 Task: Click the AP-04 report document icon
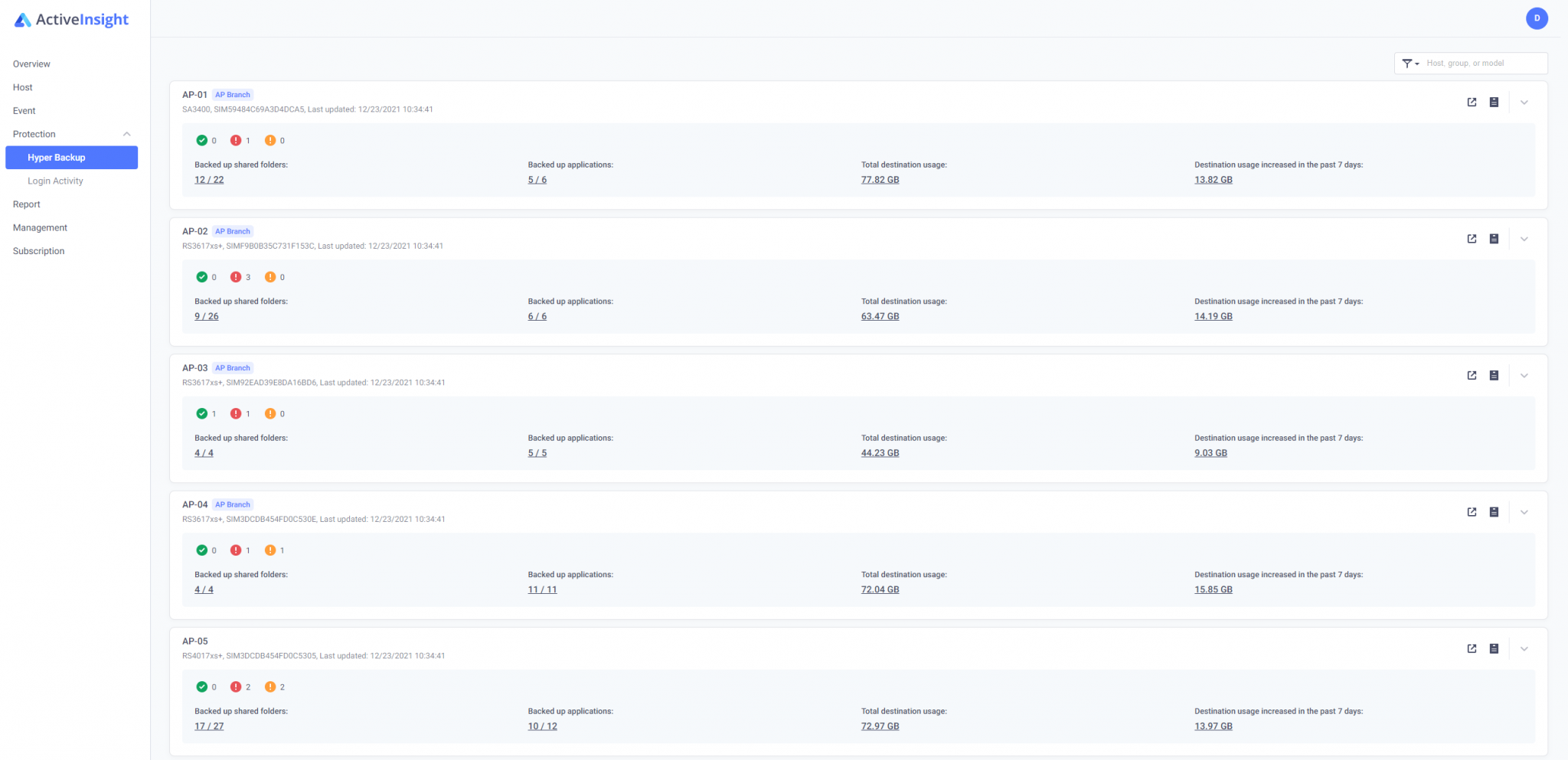(x=1494, y=512)
